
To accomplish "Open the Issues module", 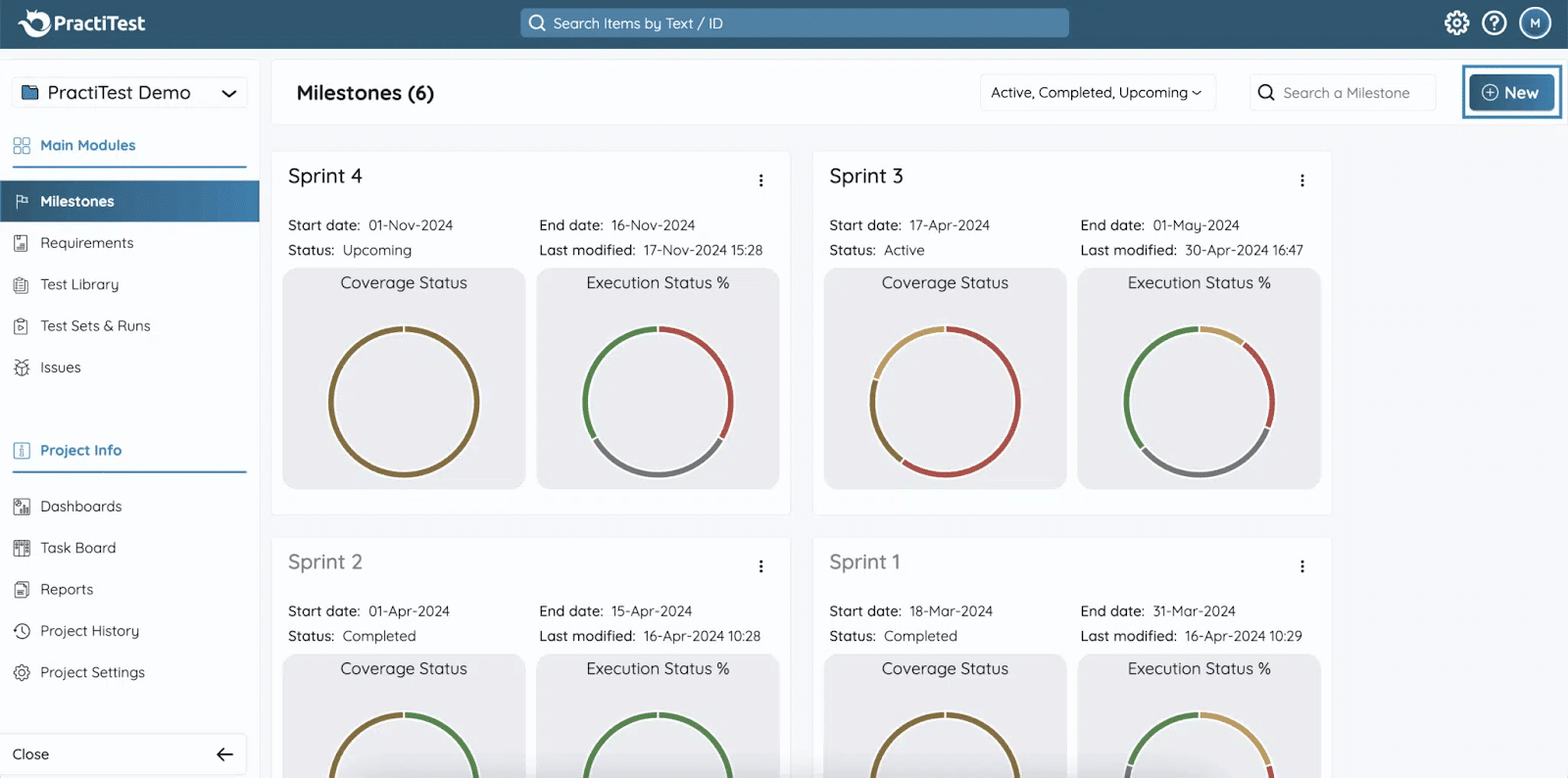I will 60,368.
